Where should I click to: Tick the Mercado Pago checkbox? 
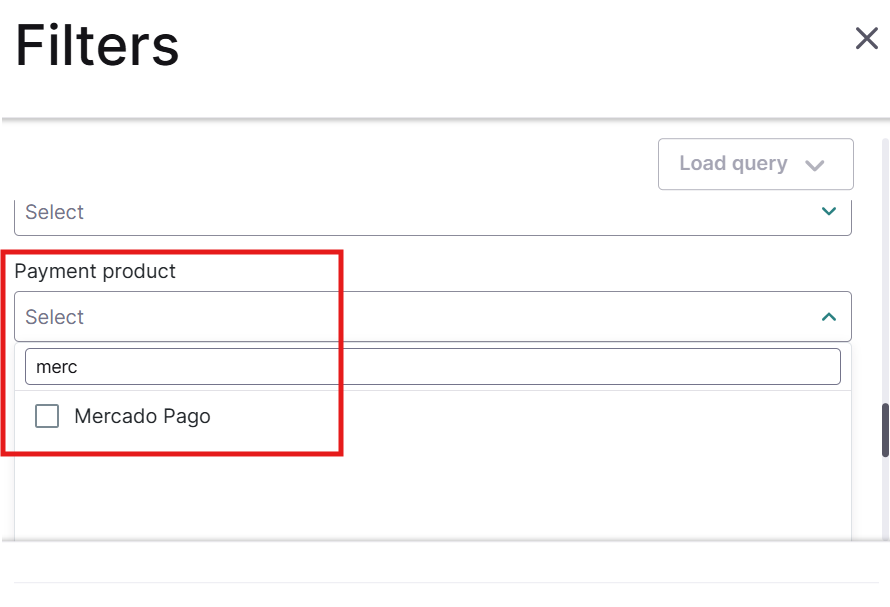[x=47, y=416]
